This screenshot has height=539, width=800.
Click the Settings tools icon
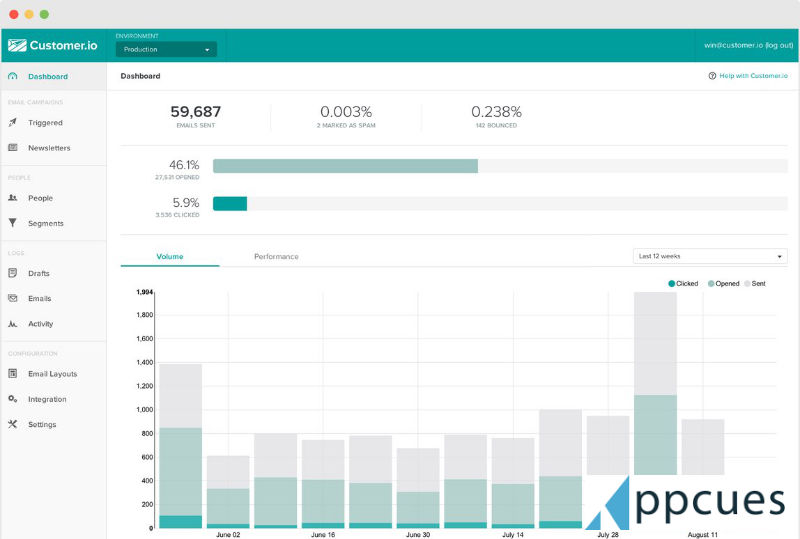pyautogui.click(x=13, y=424)
